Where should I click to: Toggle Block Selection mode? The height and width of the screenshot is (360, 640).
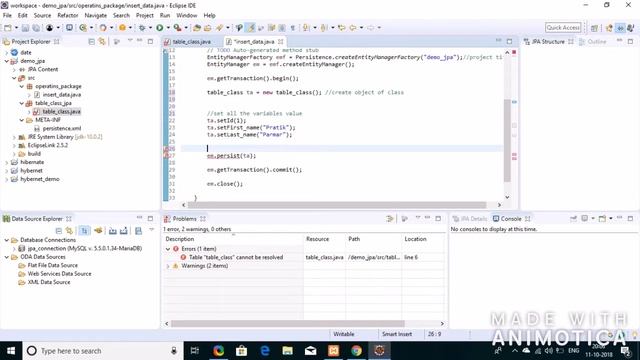pyautogui.click(x=282, y=28)
